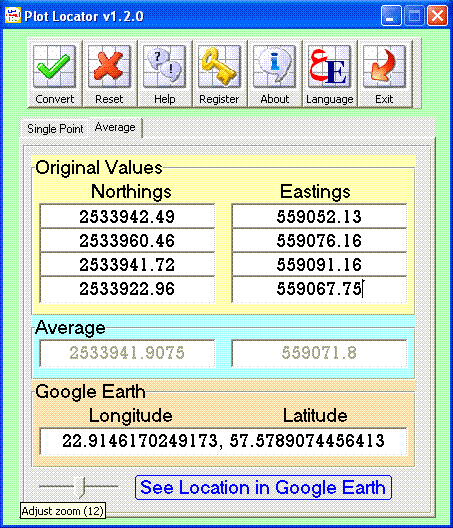Click Northings field showing 2533942.49

point(127,216)
